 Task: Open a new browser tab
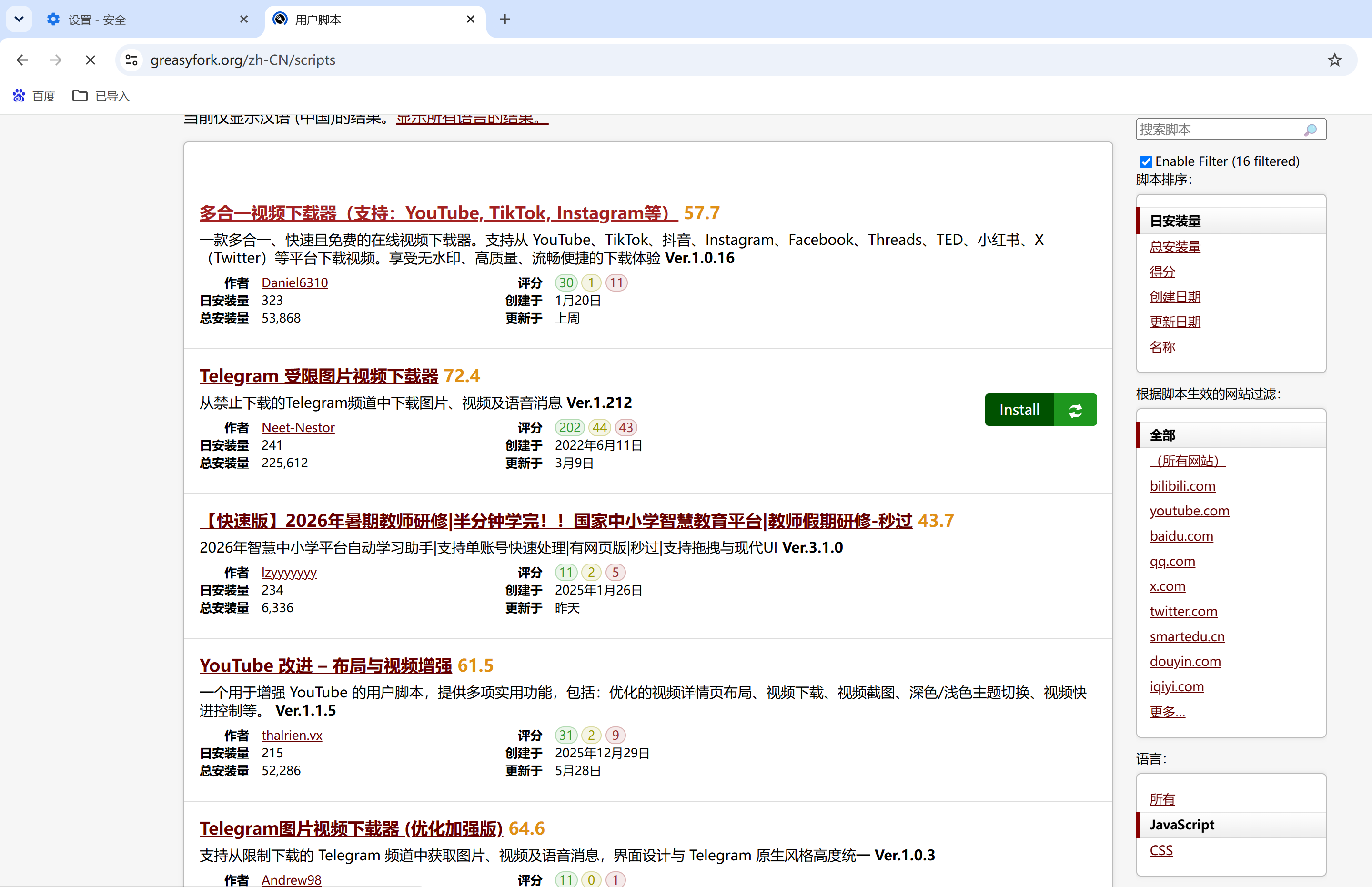pyautogui.click(x=505, y=19)
